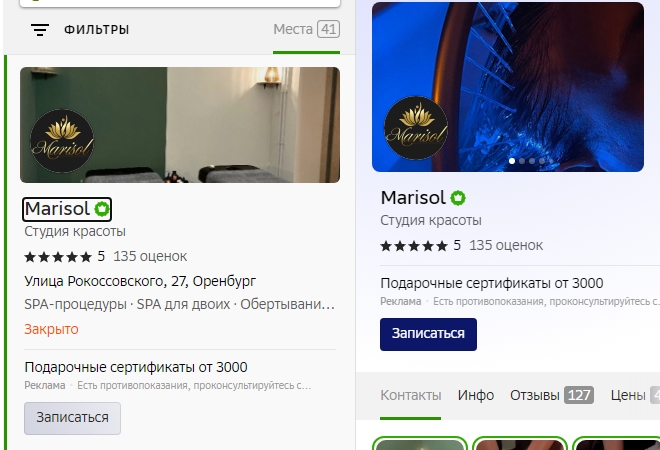Click star rating in the left listing
The width and height of the screenshot is (660, 450).
(58, 257)
